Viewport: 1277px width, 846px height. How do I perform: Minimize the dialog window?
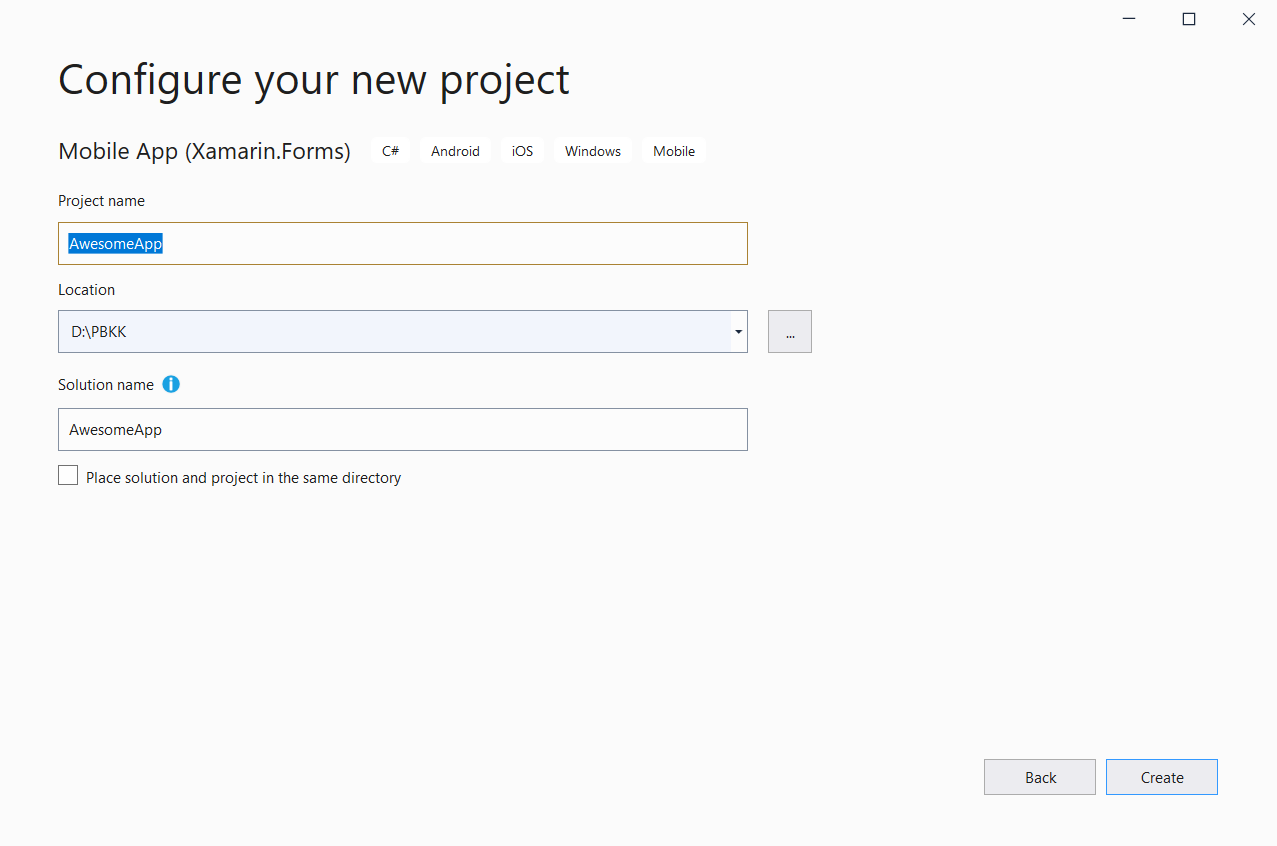pyautogui.click(x=1128, y=19)
